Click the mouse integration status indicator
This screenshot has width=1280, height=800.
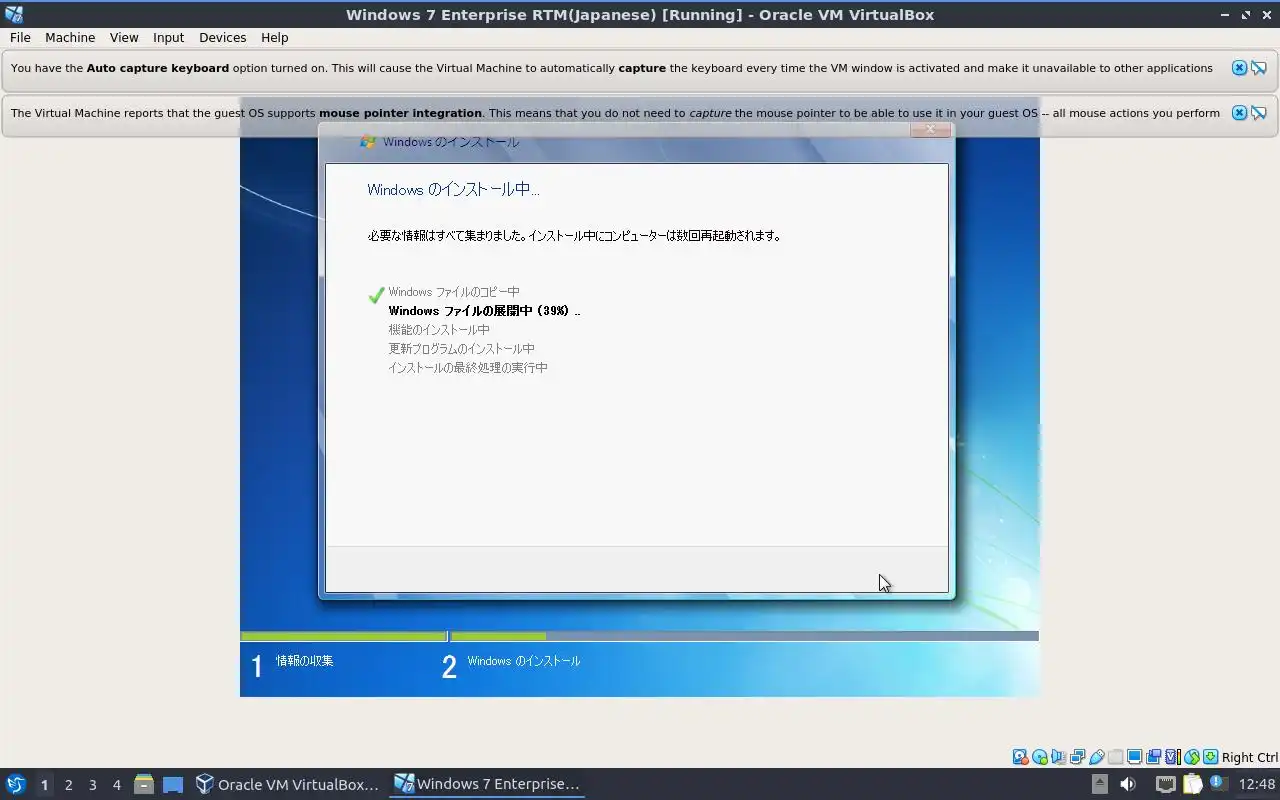pos(1192,757)
